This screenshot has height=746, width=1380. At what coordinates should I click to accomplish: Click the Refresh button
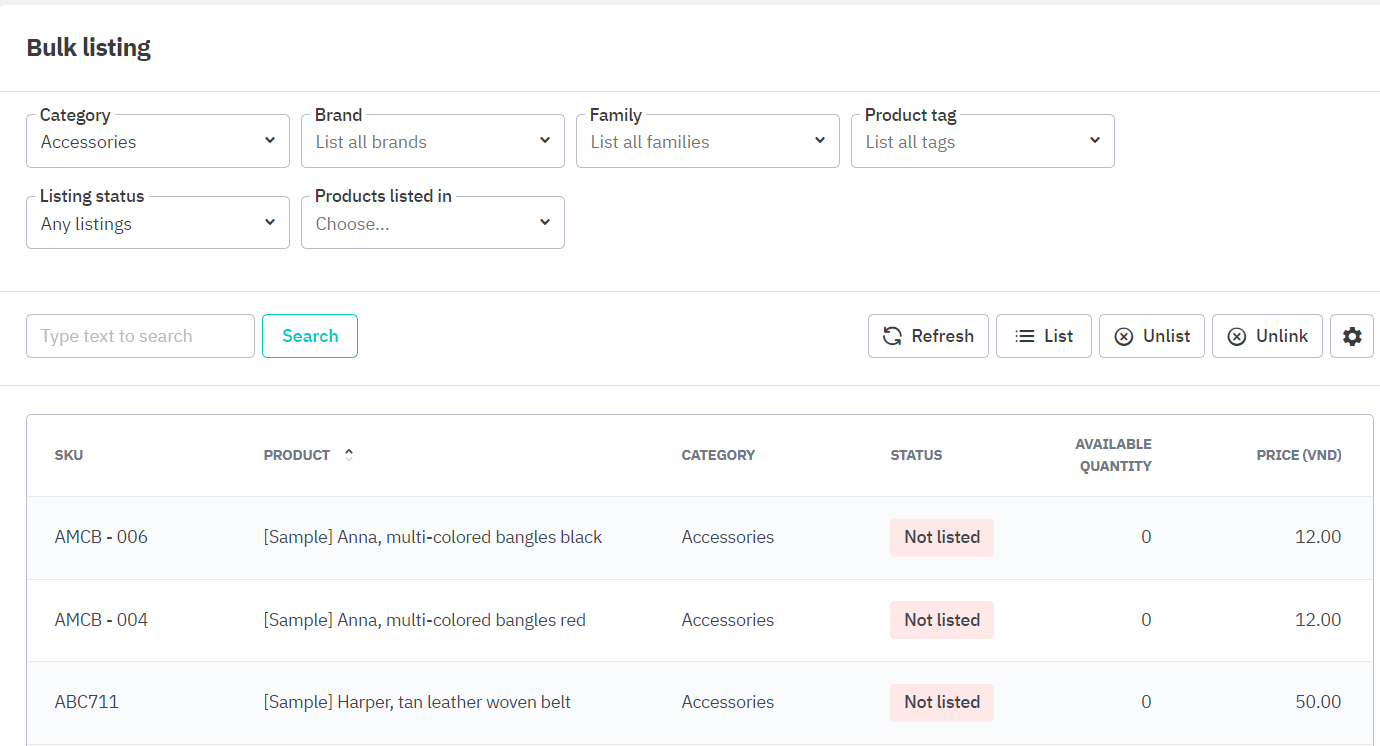click(x=928, y=336)
